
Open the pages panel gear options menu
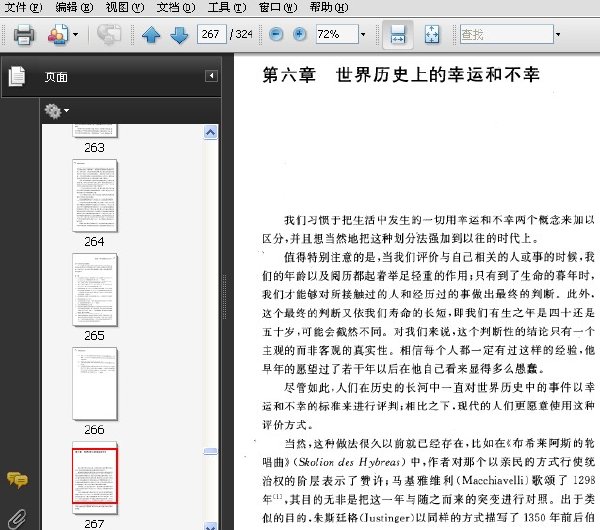coord(57,111)
